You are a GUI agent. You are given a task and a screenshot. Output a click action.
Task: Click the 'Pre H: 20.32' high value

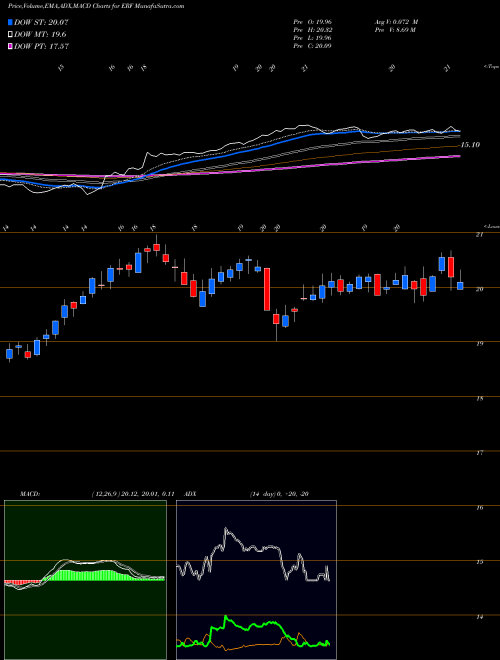point(312,30)
